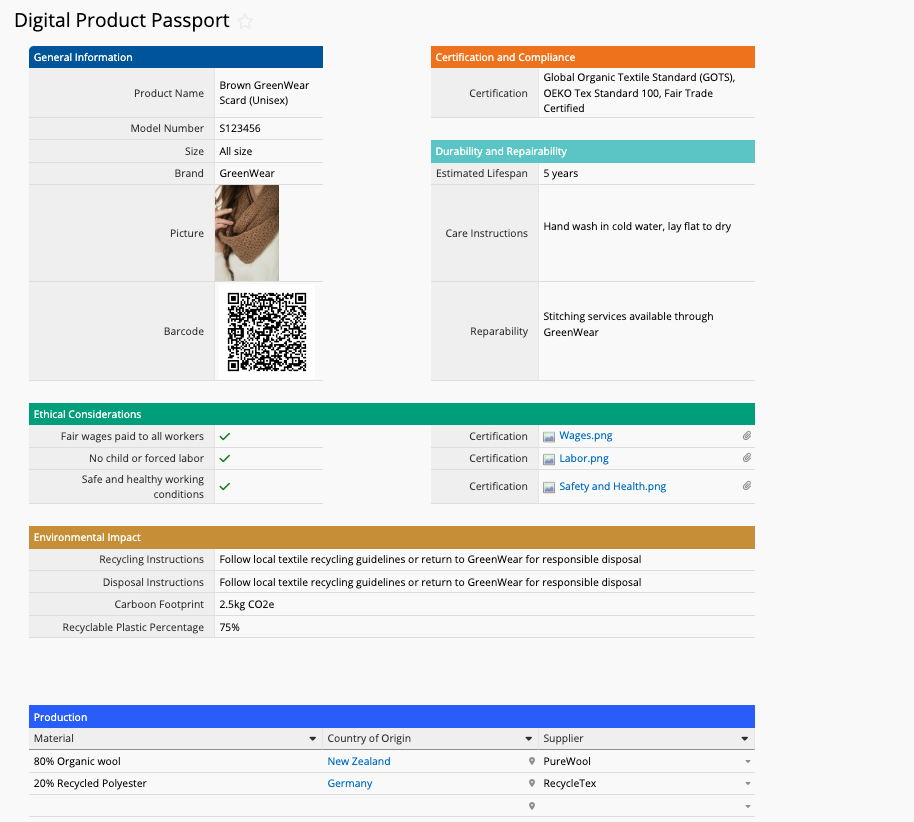
Task: Click the map pin in the empty Production row
Action: 531,806
